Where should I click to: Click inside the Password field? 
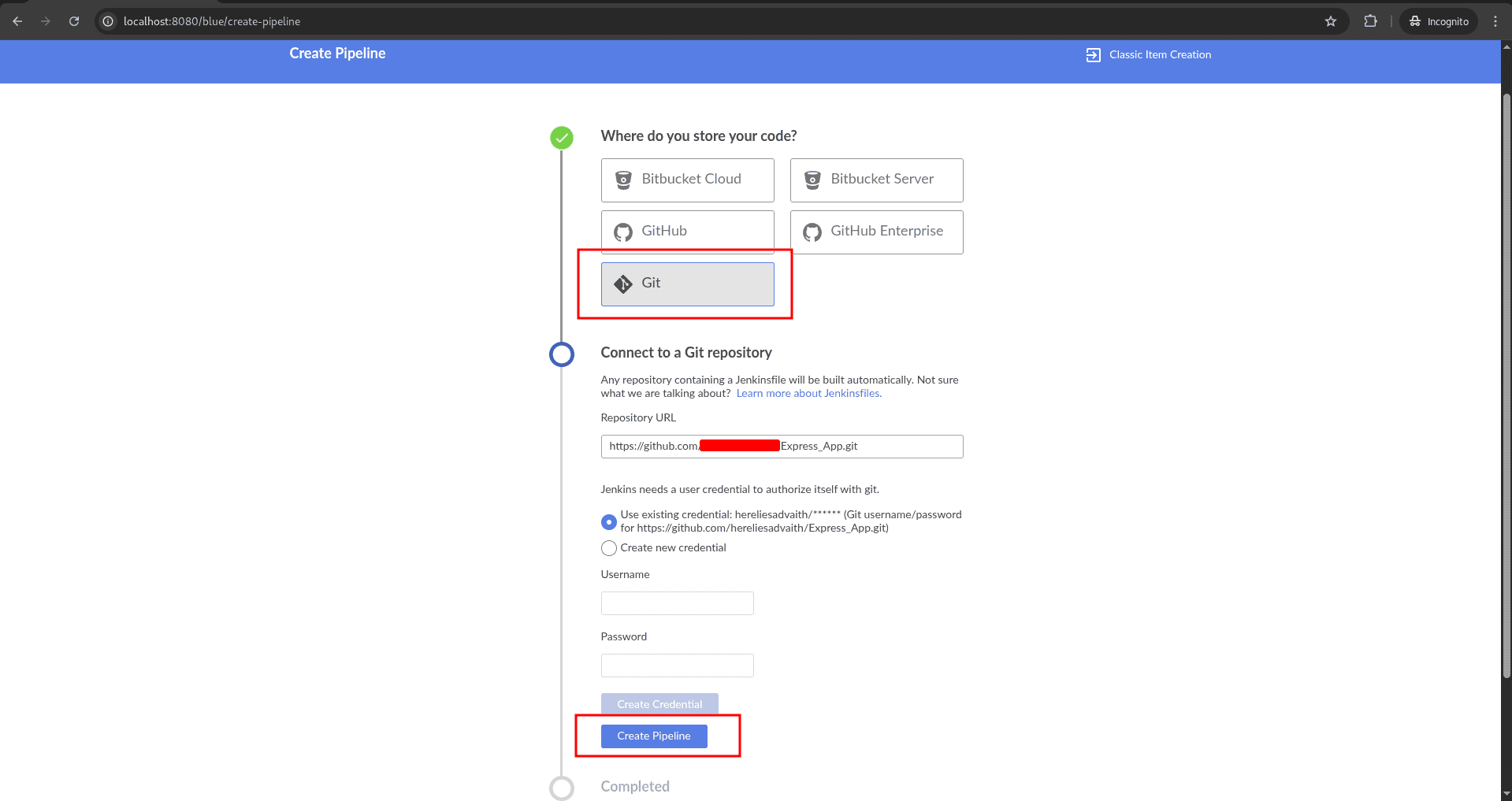coord(677,665)
